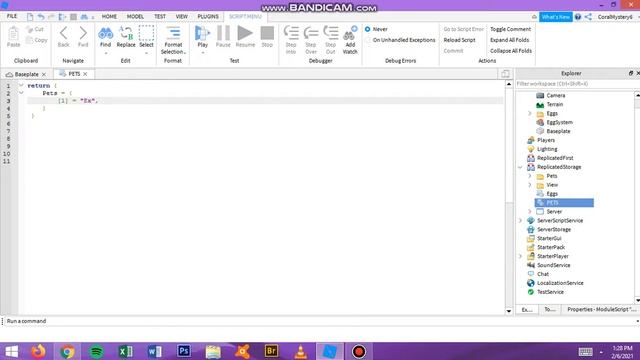Click the editor scrollbar down arrow
Image resolution: width=640 pixels, height=360 pixels.
(509, 311)
